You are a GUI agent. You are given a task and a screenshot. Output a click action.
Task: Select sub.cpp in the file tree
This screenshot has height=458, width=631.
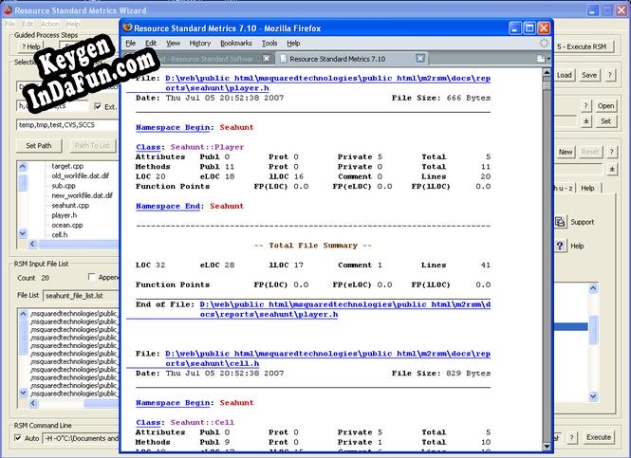pos(63,186)
